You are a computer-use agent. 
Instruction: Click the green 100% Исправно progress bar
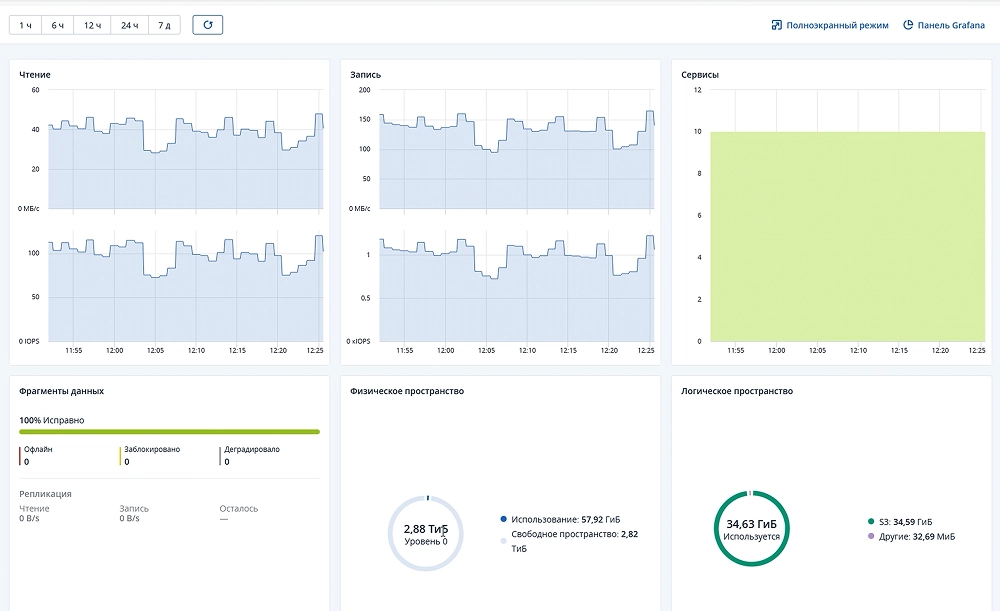(169, 432)
